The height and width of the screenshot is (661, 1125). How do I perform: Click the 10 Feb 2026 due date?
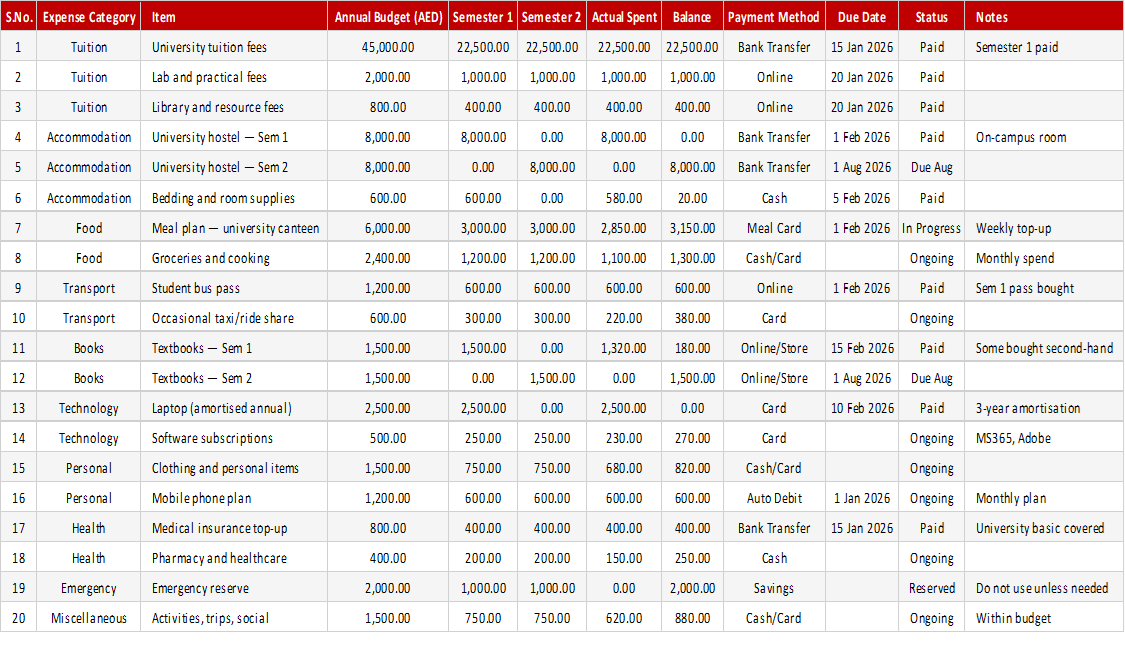(862, 408)
